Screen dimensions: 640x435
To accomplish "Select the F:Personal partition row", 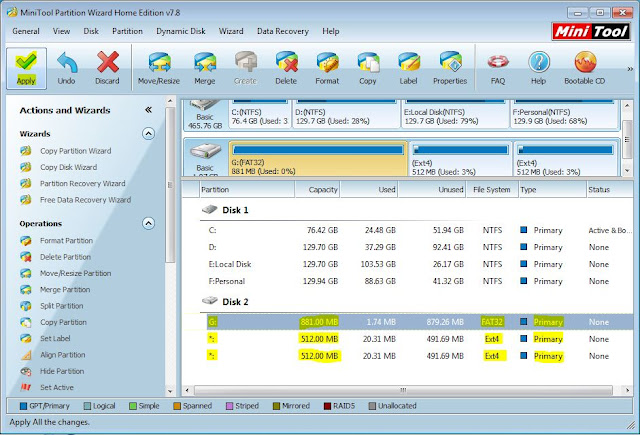I will coord(408,281).
